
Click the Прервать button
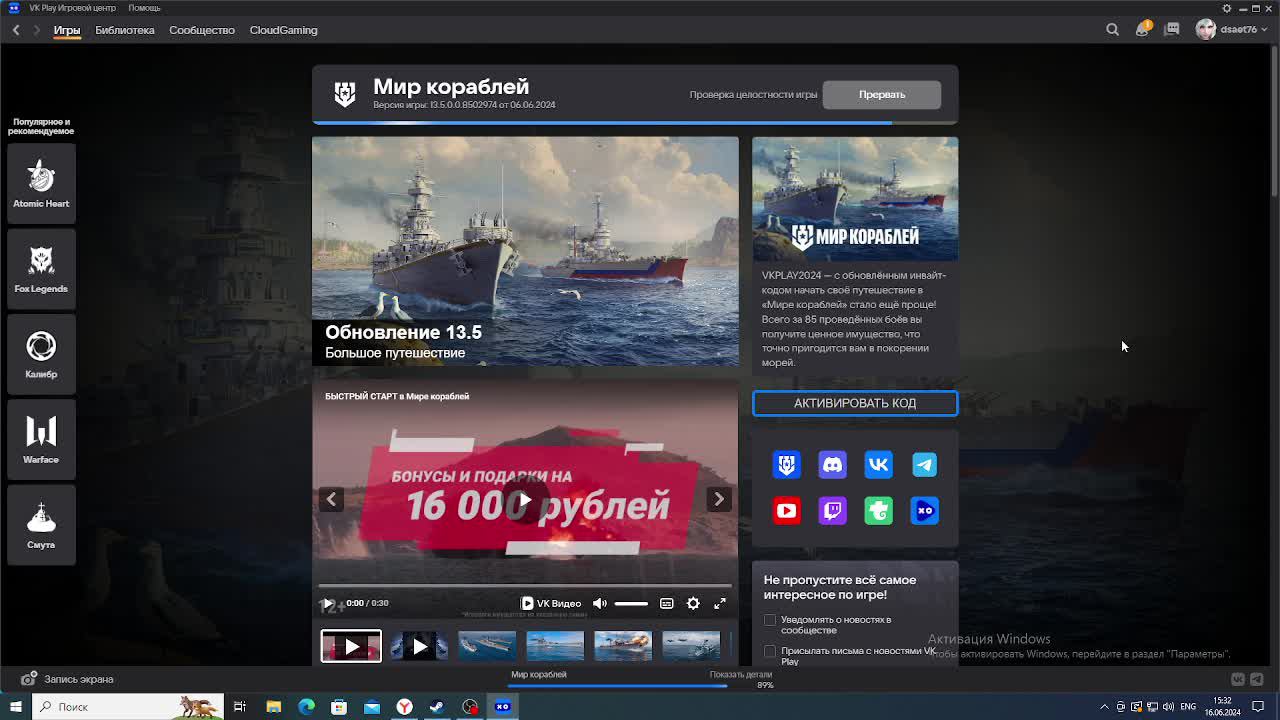pyautogui.click(x=882, y=94)
